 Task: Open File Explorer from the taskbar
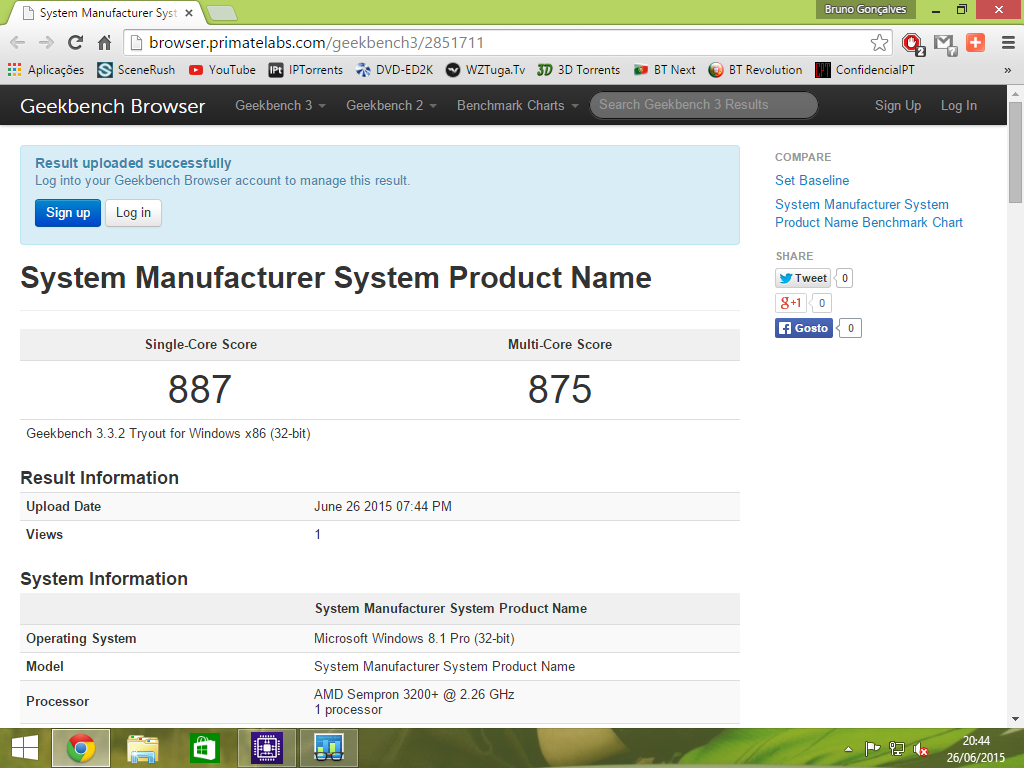pos(142,748)
